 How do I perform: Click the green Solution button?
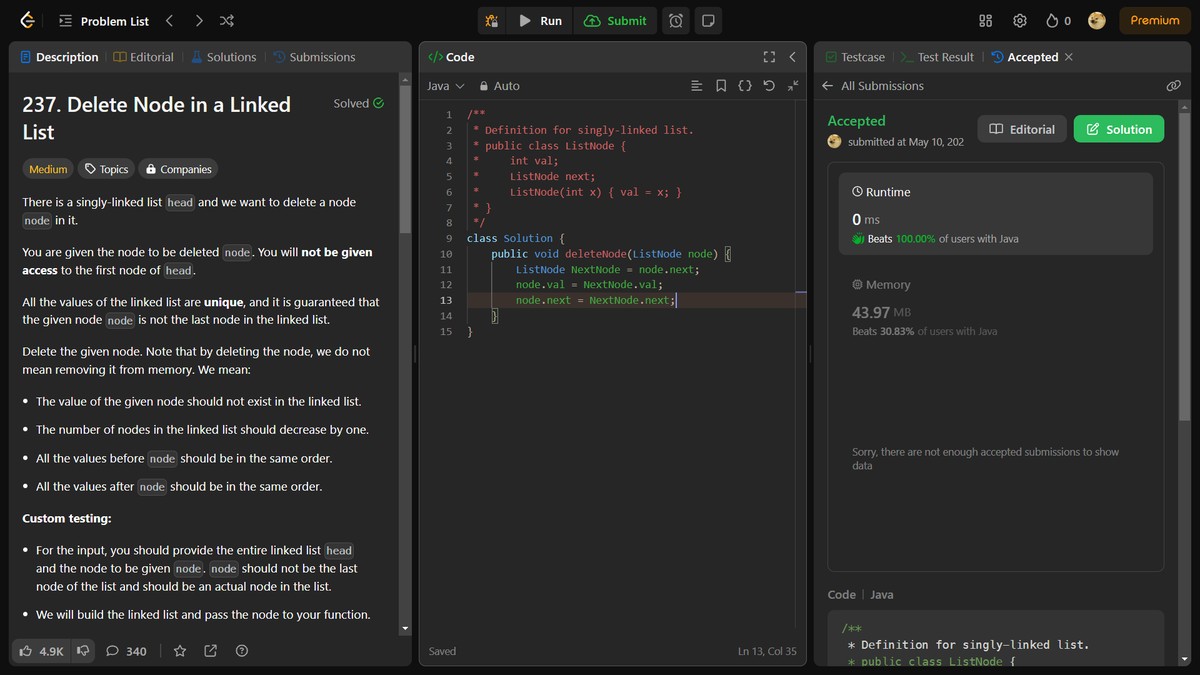[x=1119, y=129]
